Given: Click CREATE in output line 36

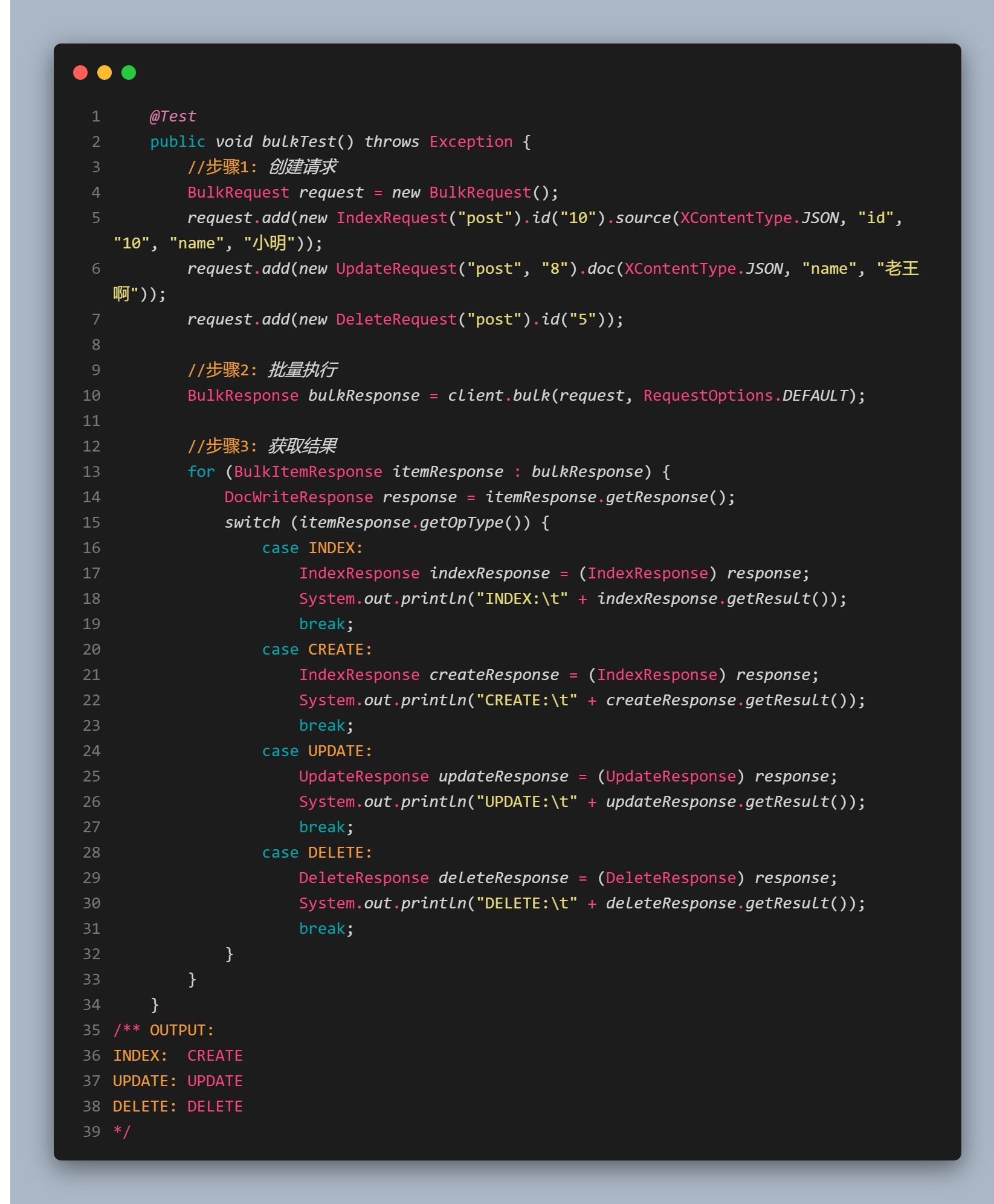Looking at the screenshot, I should click(215, 1055).
